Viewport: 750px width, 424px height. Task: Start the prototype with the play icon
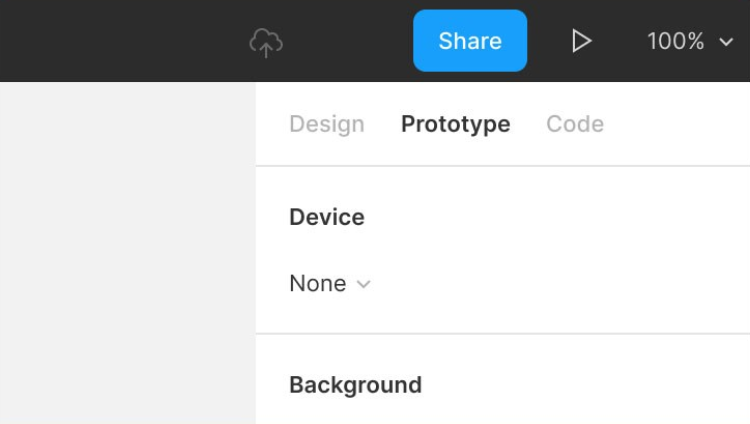point(582,41)
